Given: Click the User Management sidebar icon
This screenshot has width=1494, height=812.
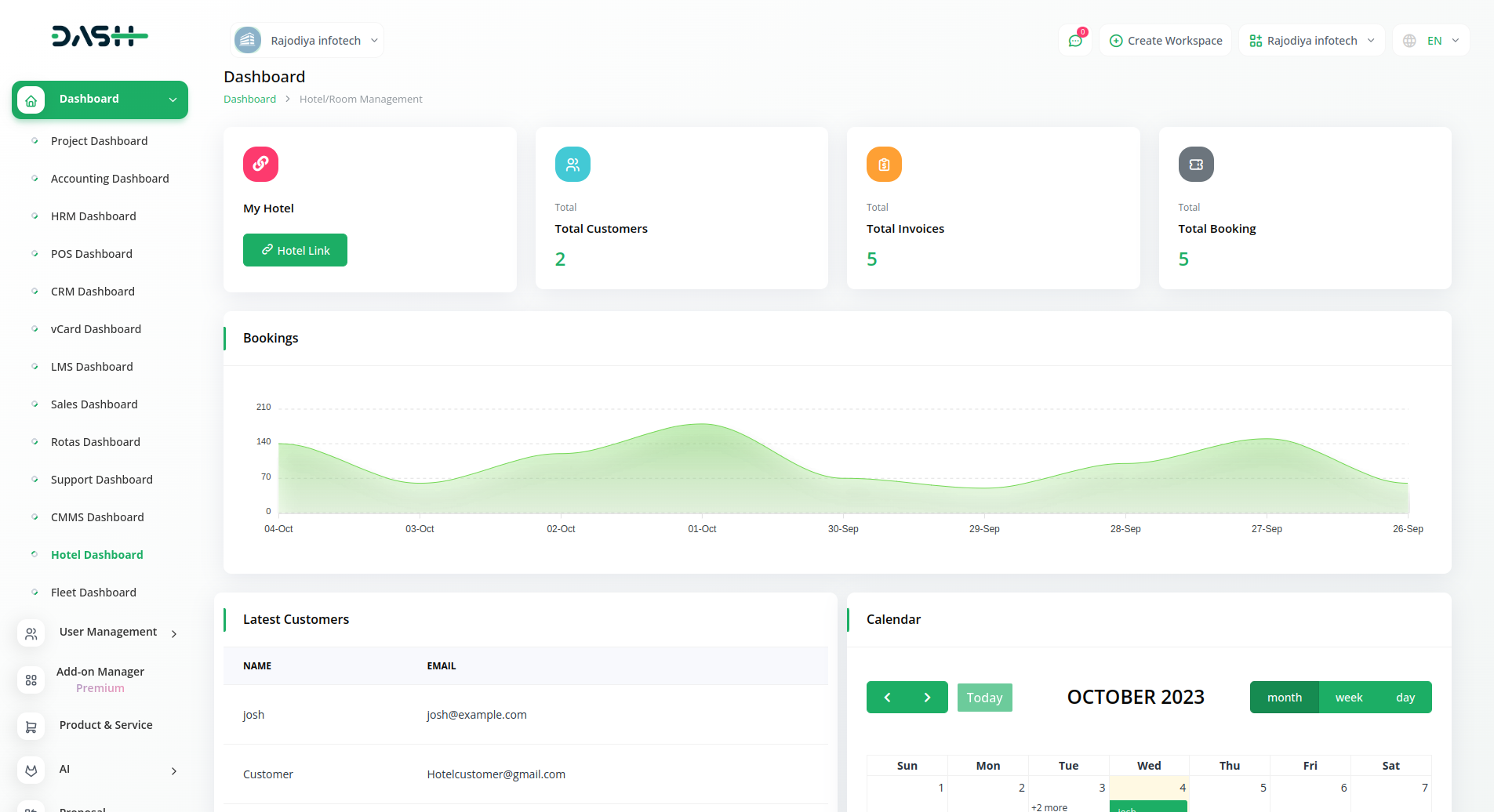Looking at the screenshot, I should [x=31, y=633].
